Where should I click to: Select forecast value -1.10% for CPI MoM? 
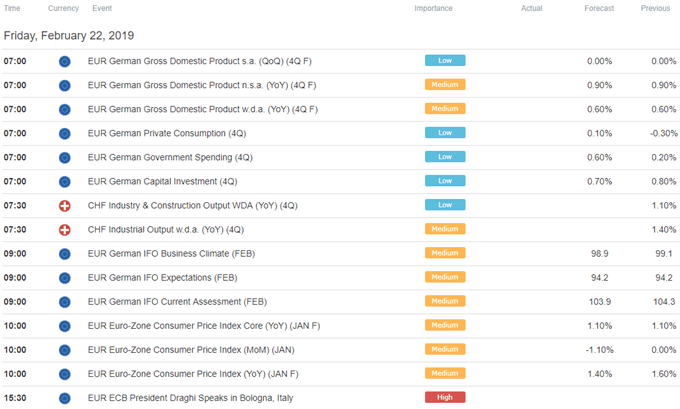[x=599, y=350]
